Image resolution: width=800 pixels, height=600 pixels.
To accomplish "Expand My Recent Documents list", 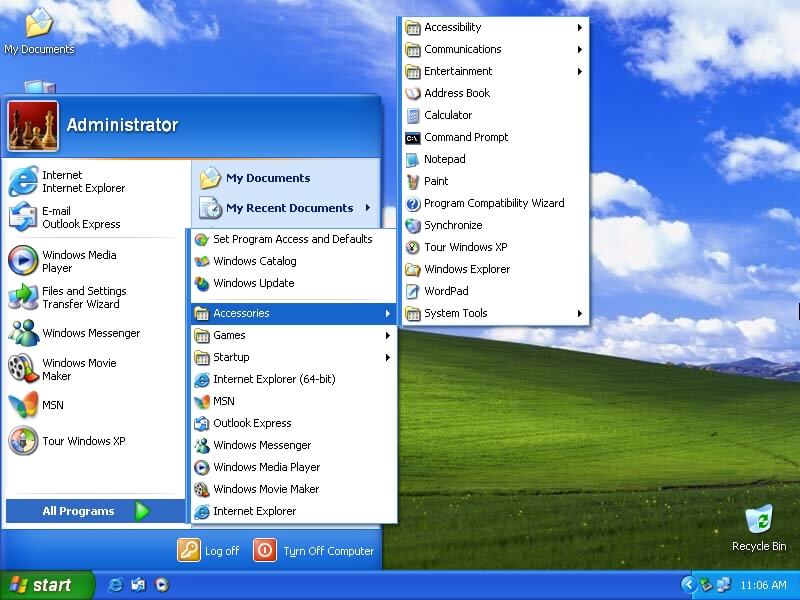I will click(288, 208).
